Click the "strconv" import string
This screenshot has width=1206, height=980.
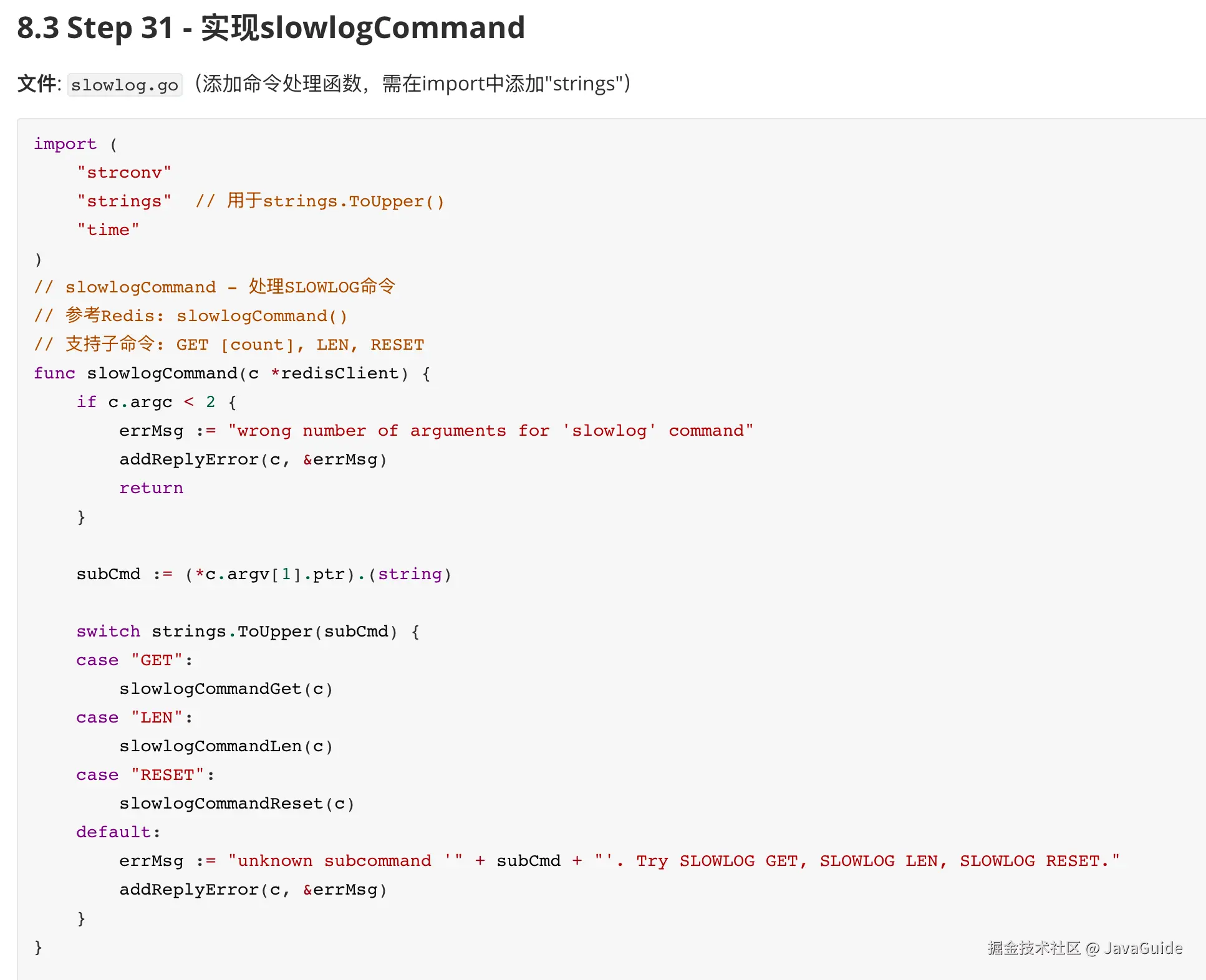(124, 173)
